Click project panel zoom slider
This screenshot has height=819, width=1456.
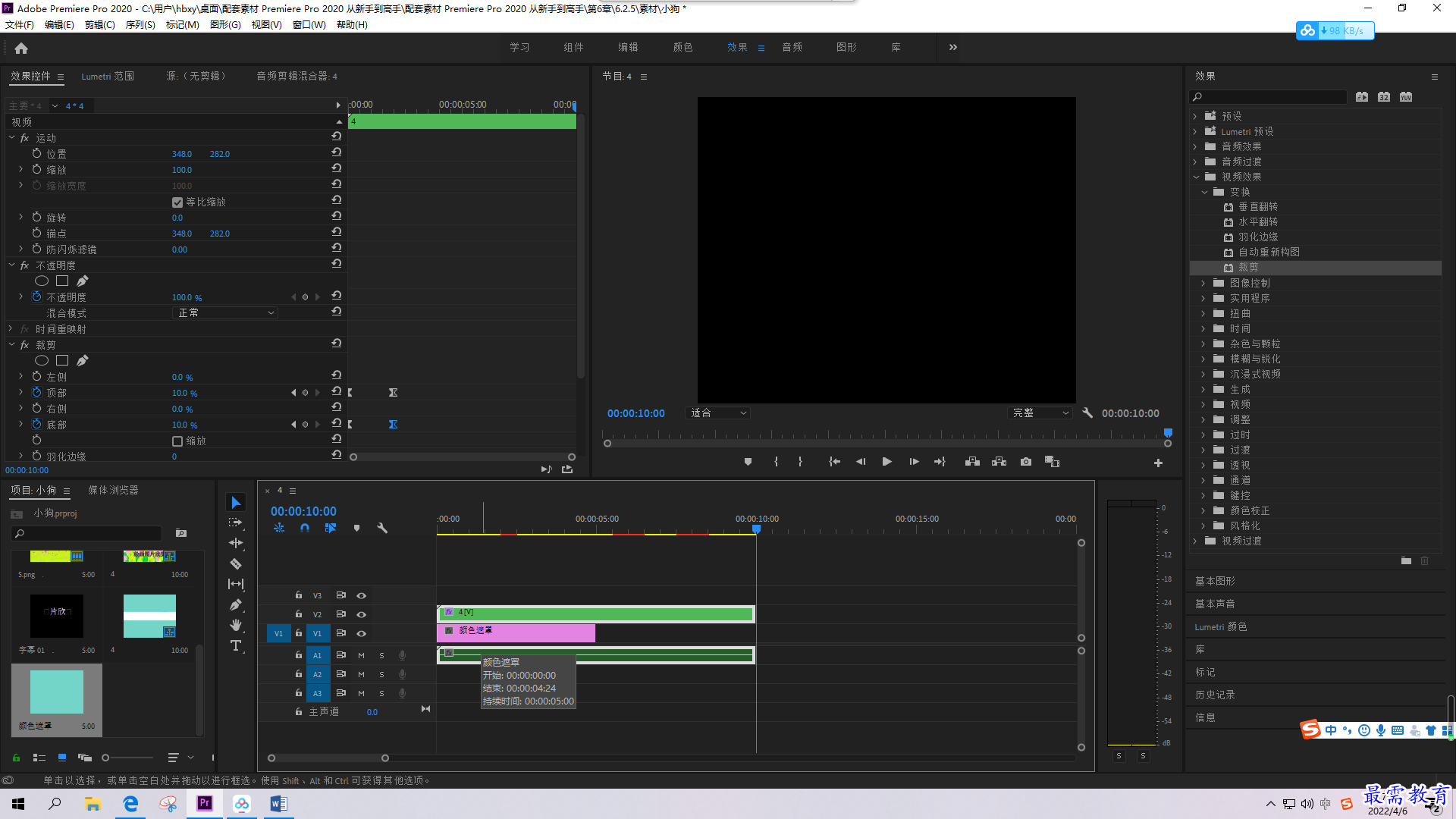coord(128,758)
